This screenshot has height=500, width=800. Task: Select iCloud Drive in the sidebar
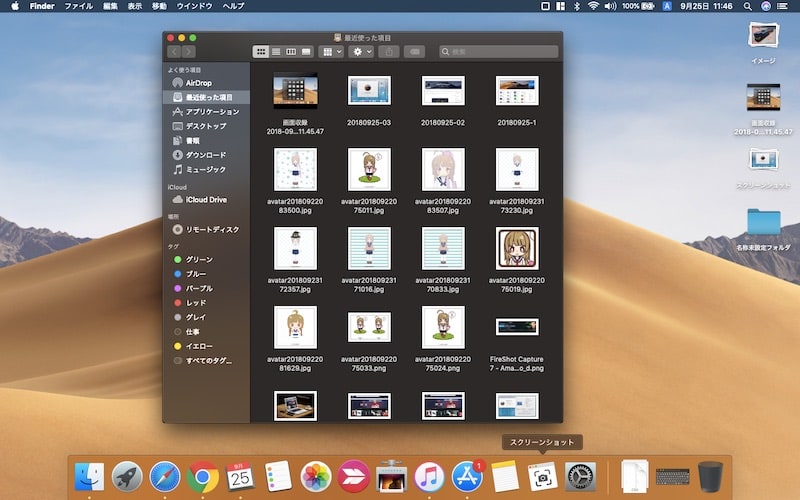pos(206,199)
